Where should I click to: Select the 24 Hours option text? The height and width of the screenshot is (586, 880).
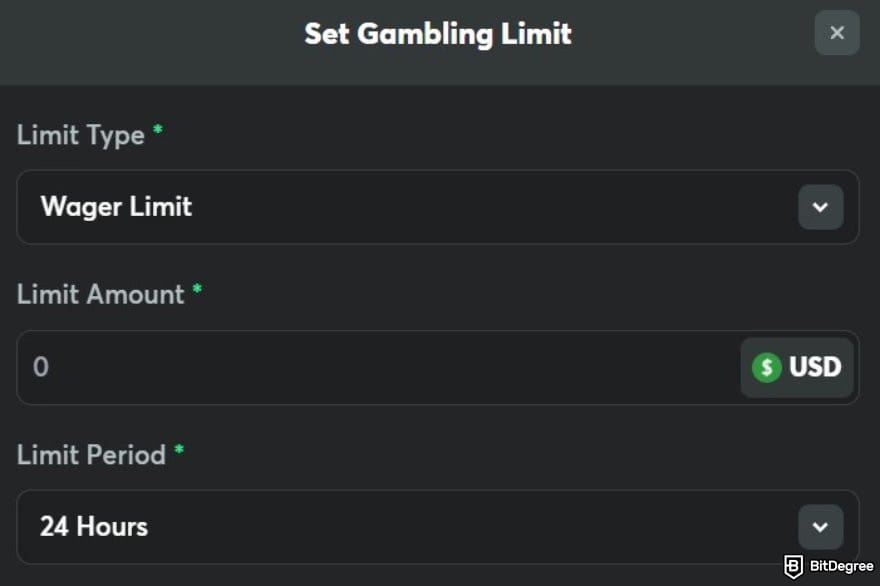click(91, 527)
